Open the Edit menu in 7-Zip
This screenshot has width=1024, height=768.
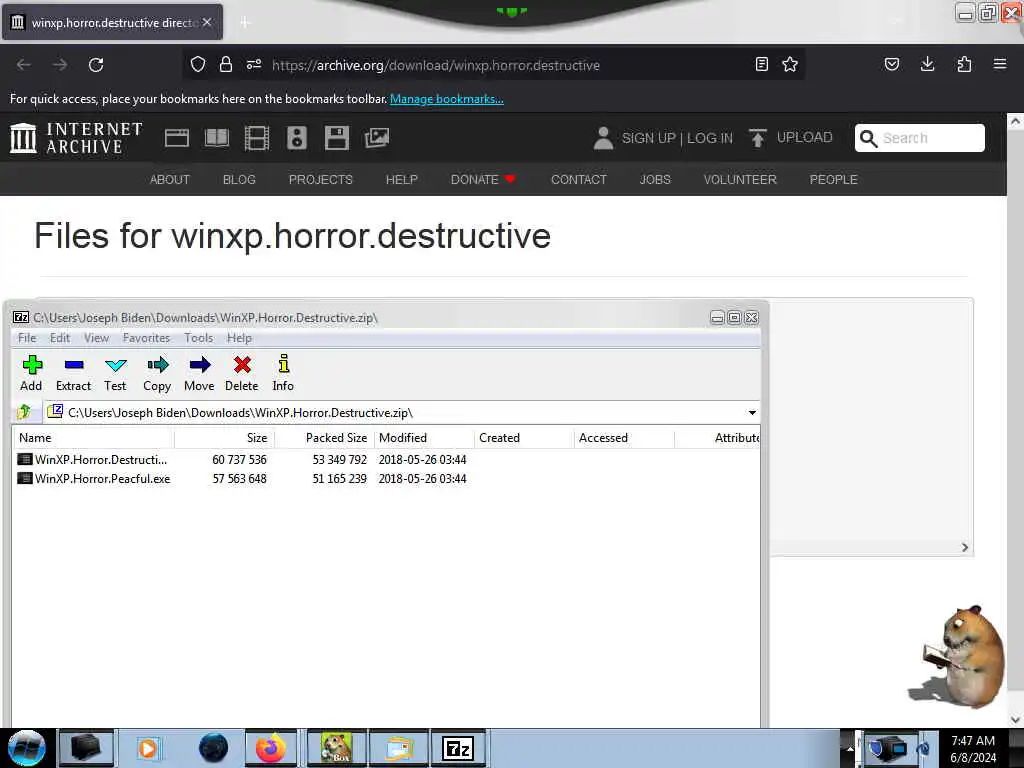pos(59,338)
